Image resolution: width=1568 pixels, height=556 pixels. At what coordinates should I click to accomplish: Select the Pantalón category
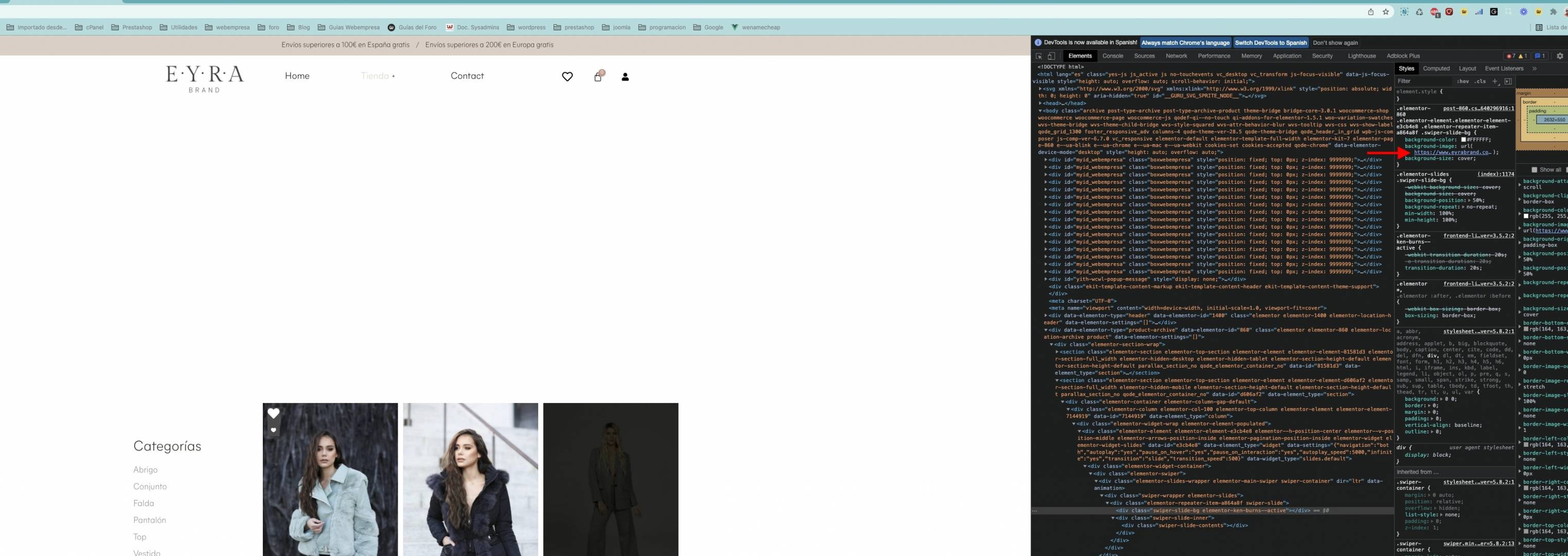pos(150,520)
